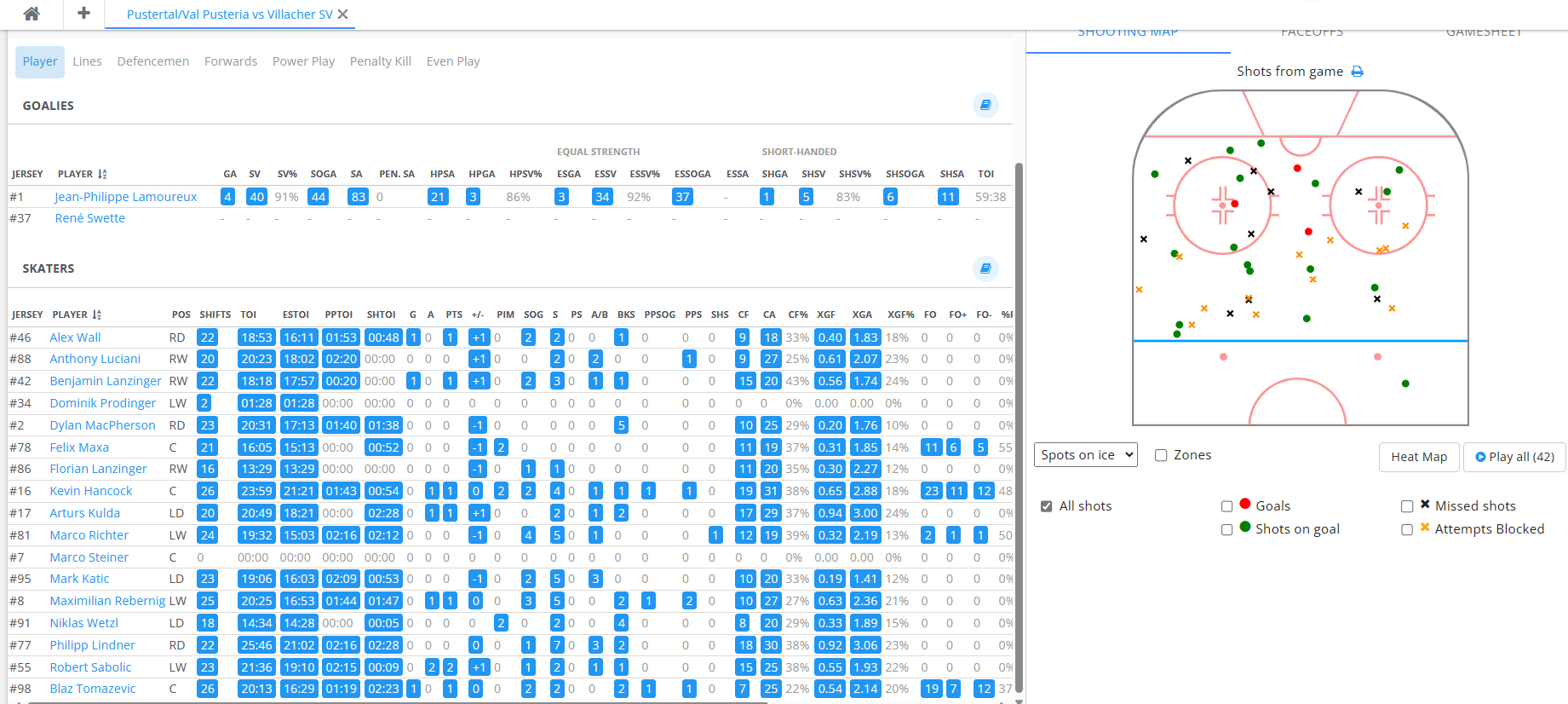1568x704 pixels.
Task: Tick the Missed shots checkbox
Action: [1407, 506]
